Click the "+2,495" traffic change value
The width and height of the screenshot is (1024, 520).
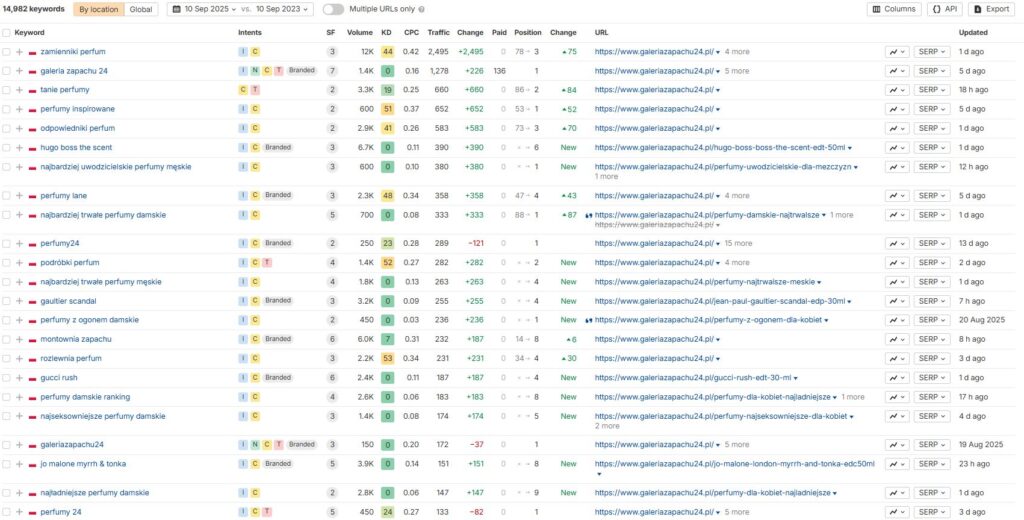click(x=470, y=52)
